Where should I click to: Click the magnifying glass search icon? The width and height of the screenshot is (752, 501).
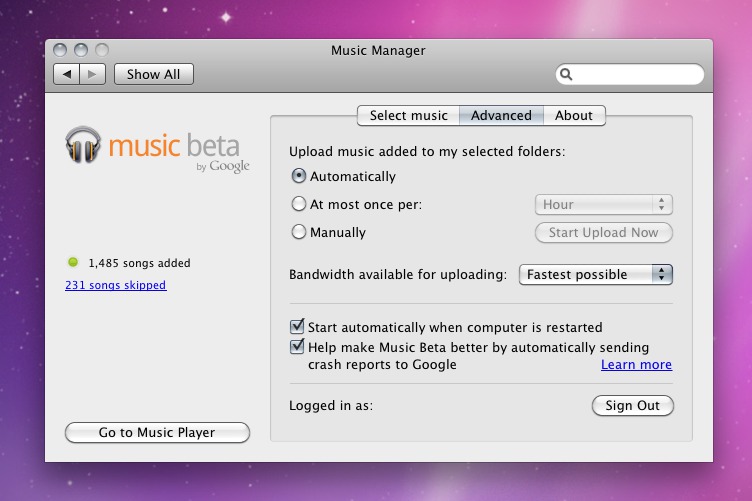(x=566, y=74)
